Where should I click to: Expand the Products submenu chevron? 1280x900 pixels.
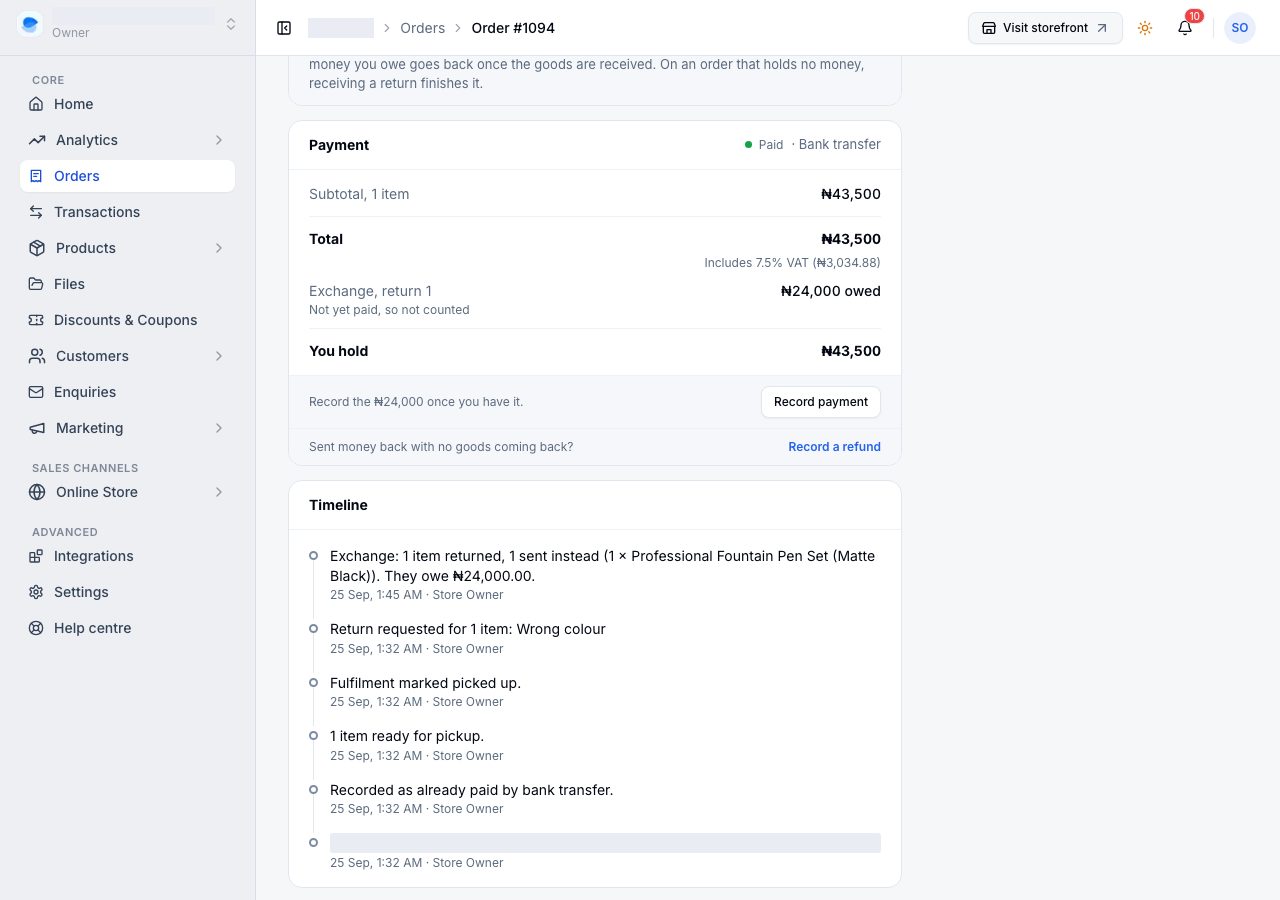click(x=219, y=248)
